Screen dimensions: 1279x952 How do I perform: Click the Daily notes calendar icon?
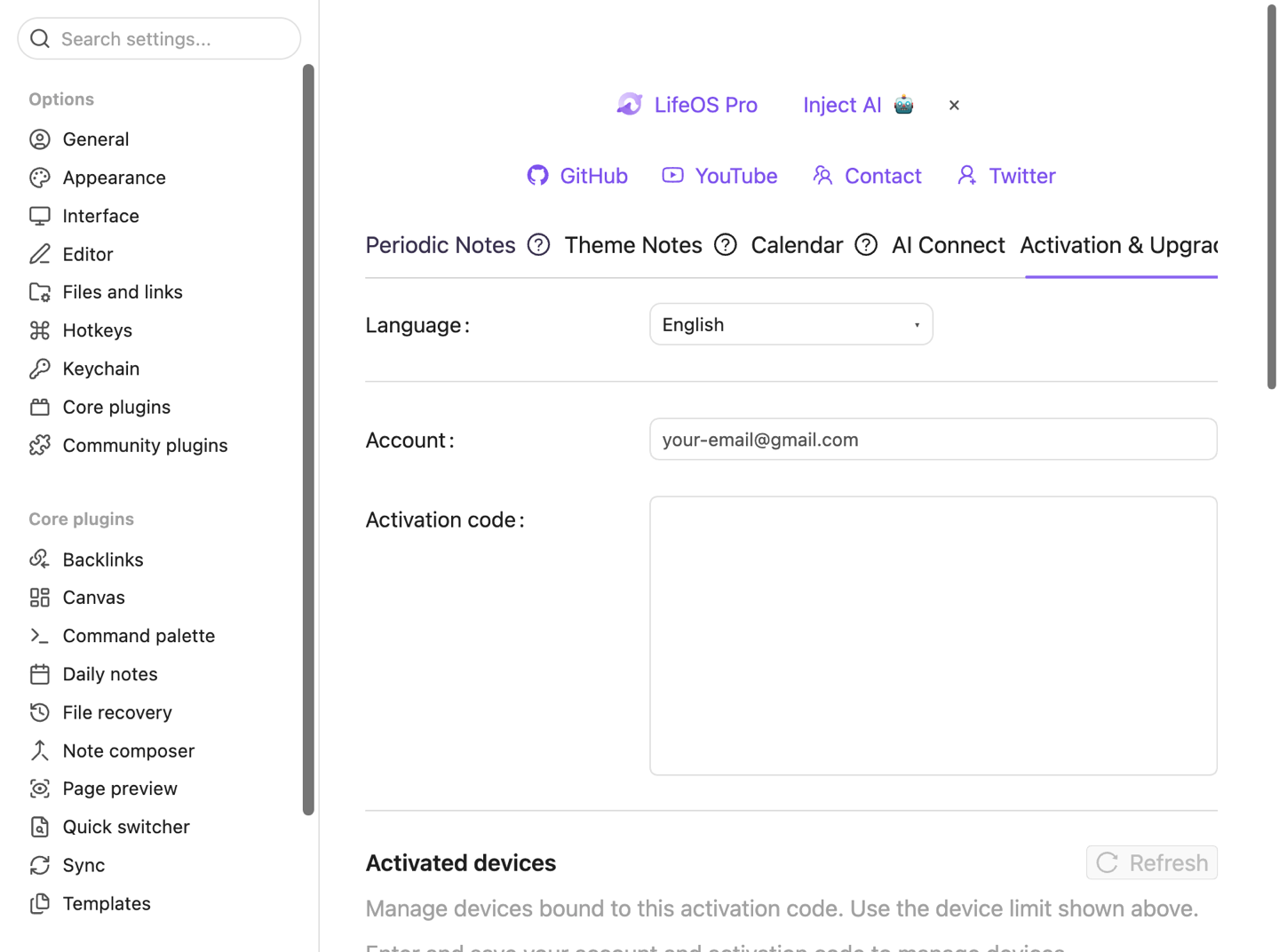click(40, 674)
